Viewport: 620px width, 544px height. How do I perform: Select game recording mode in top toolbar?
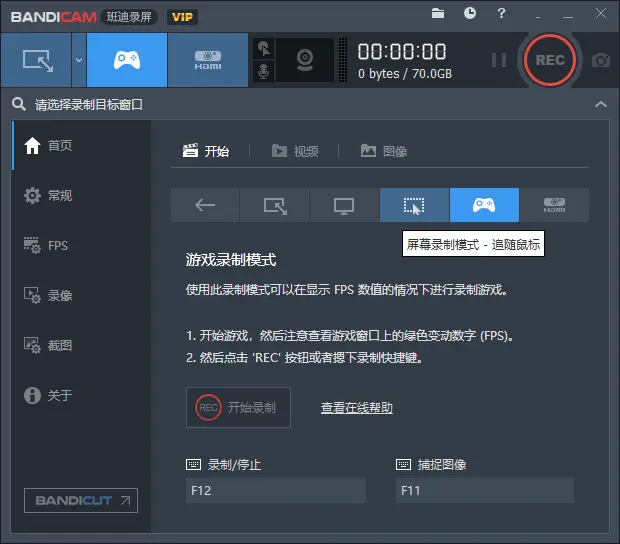tap(127, 60)
